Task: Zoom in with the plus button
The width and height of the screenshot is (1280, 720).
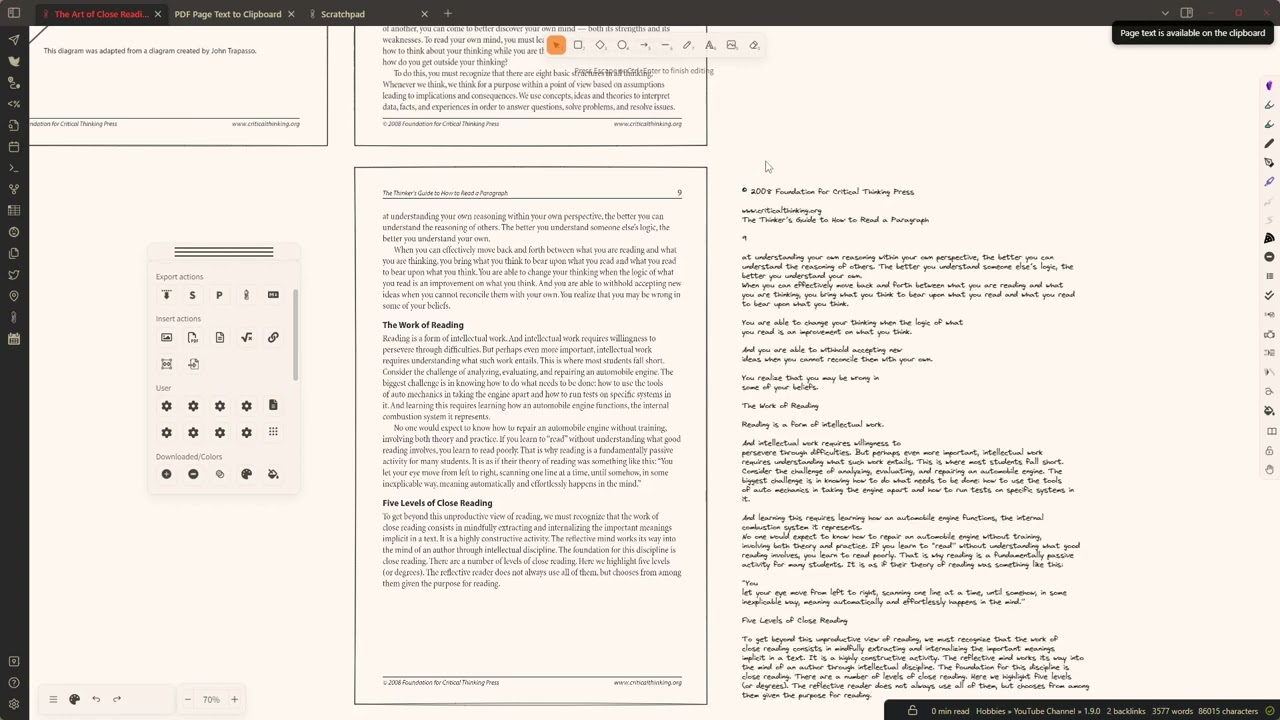Action: click(234, 699)
